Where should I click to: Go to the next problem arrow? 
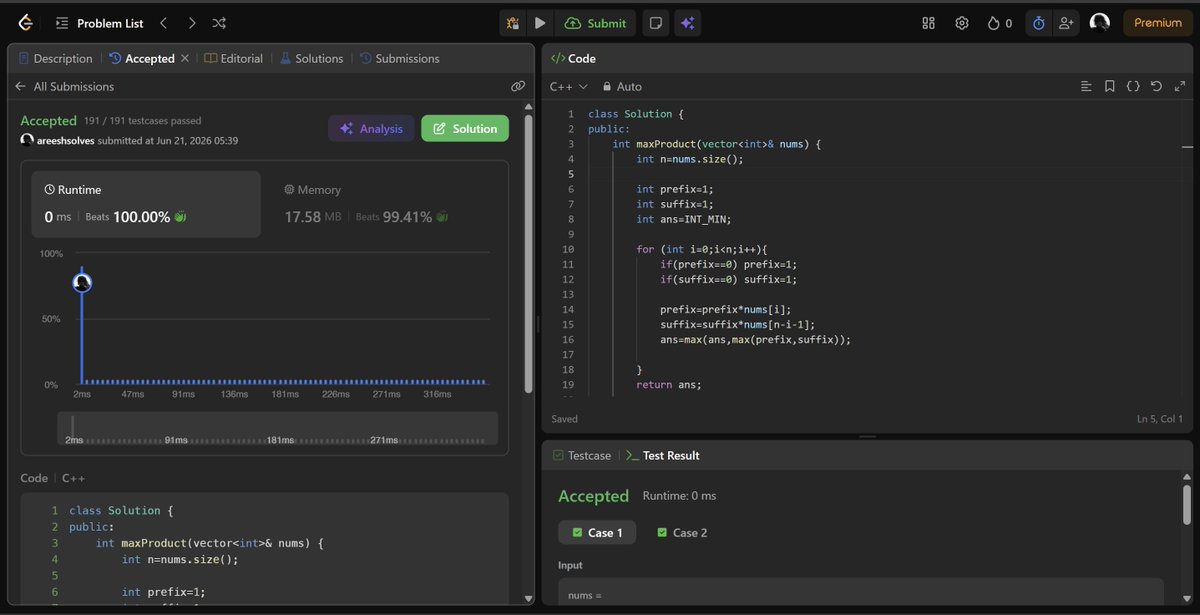point(191,22)
